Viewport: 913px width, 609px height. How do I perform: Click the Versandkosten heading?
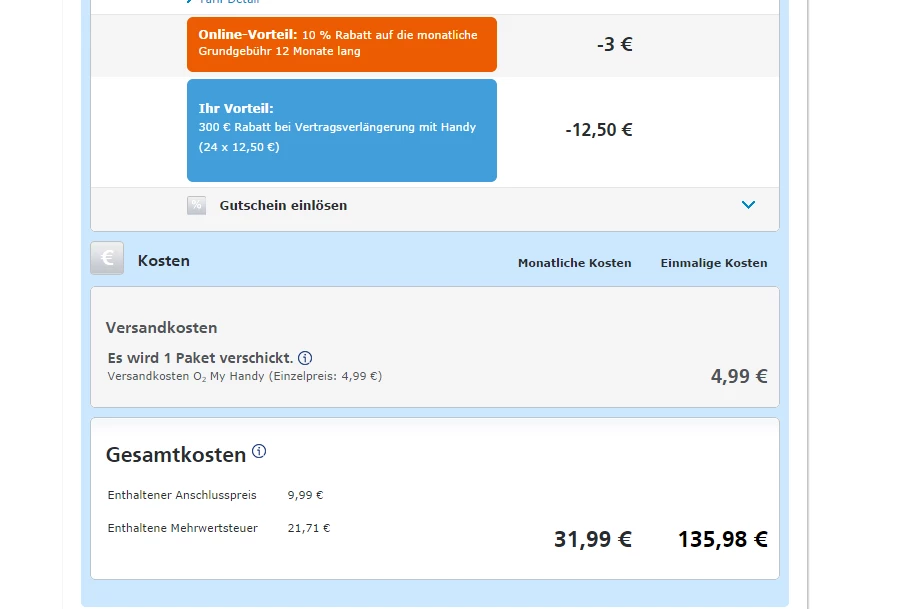tap(161, 327)
